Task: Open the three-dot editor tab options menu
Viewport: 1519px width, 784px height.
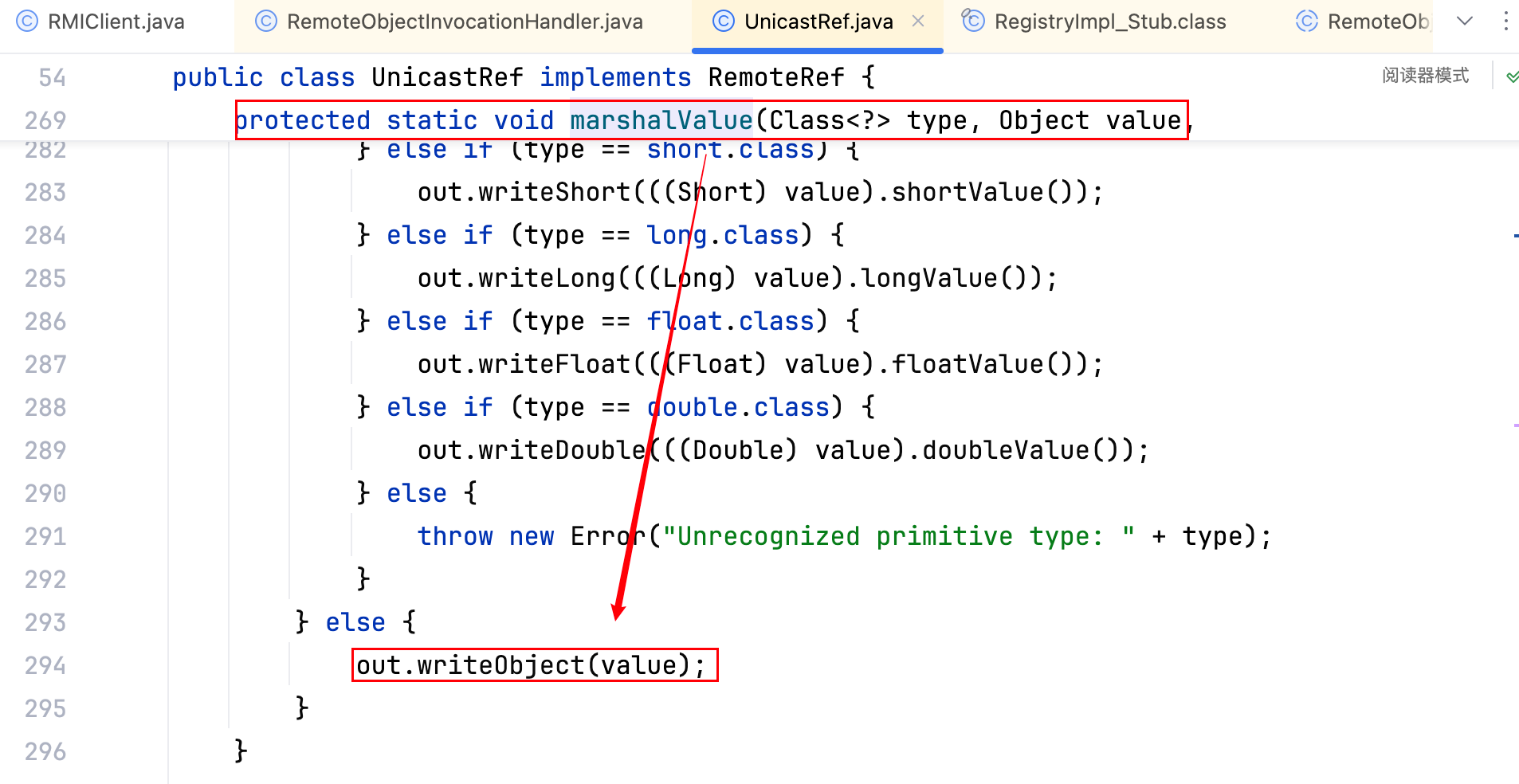Action: pyautogui.click(x=1505, y=22)
